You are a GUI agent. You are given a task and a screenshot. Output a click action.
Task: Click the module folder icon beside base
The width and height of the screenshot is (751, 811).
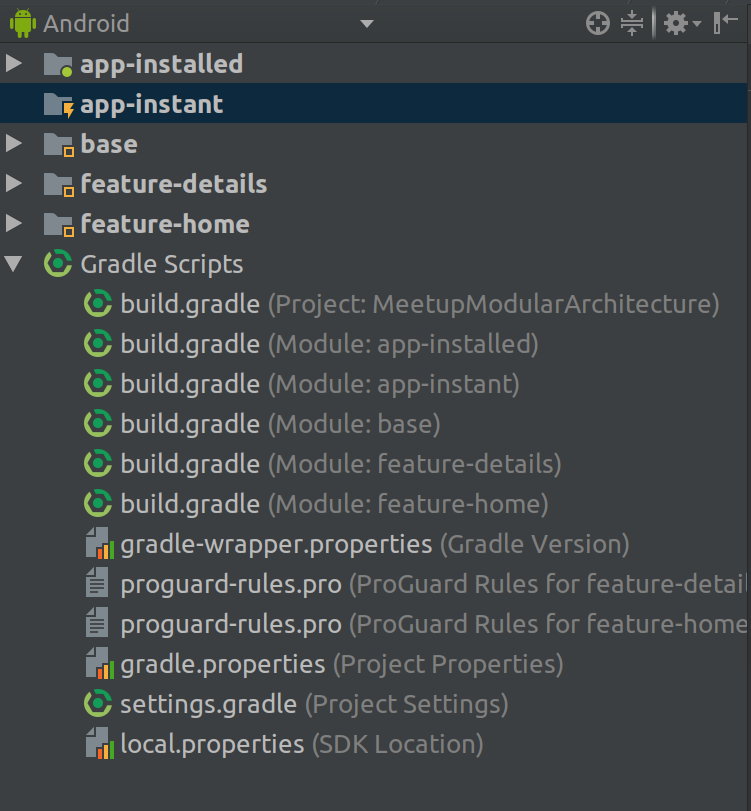(x=57, y=144)
